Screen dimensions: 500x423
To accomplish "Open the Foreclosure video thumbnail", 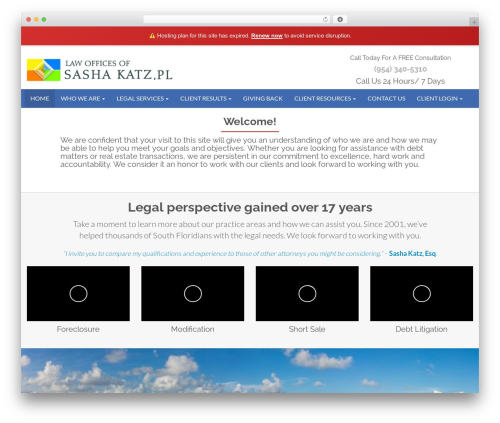I will tap(78, 293).
